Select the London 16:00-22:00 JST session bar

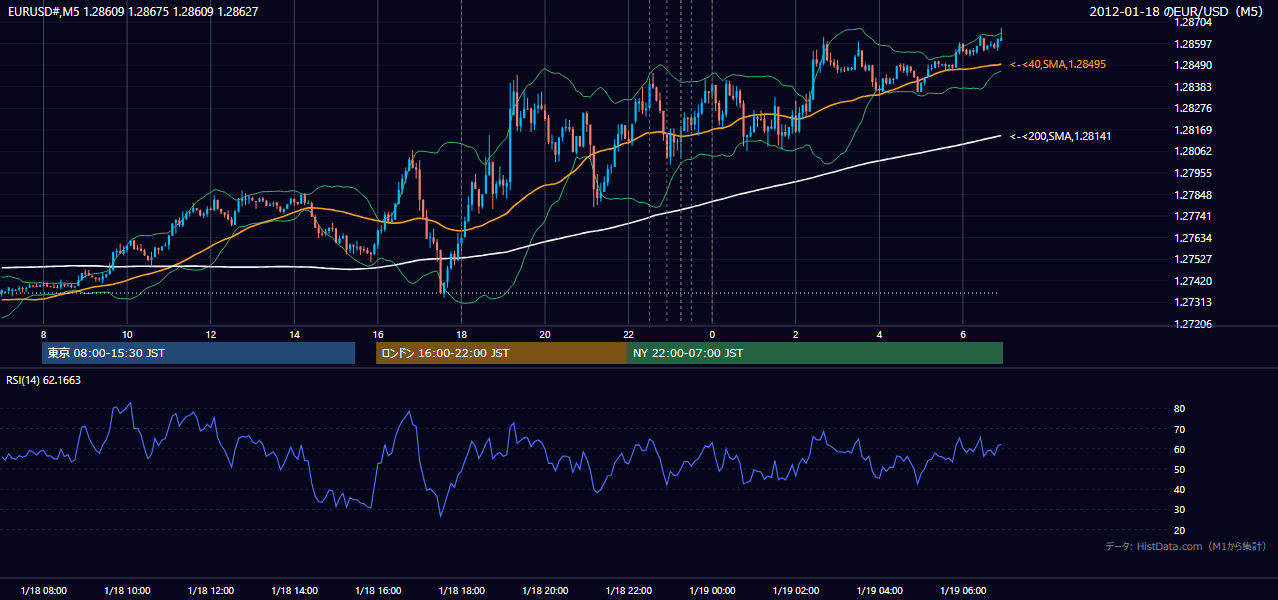(501, 353)
